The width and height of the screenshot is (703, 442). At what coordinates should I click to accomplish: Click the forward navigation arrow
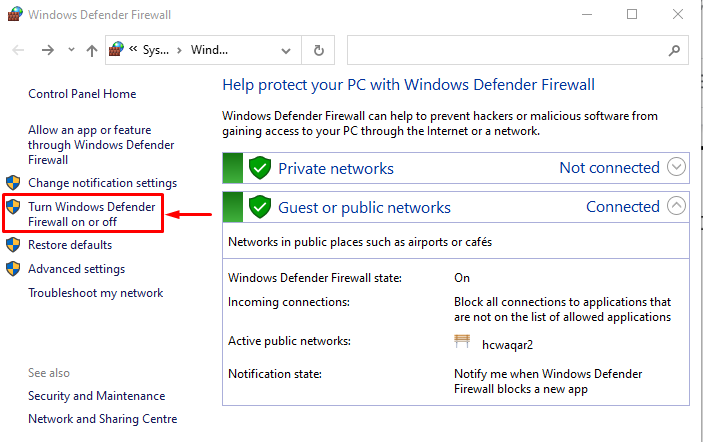[x=47, y=50]
